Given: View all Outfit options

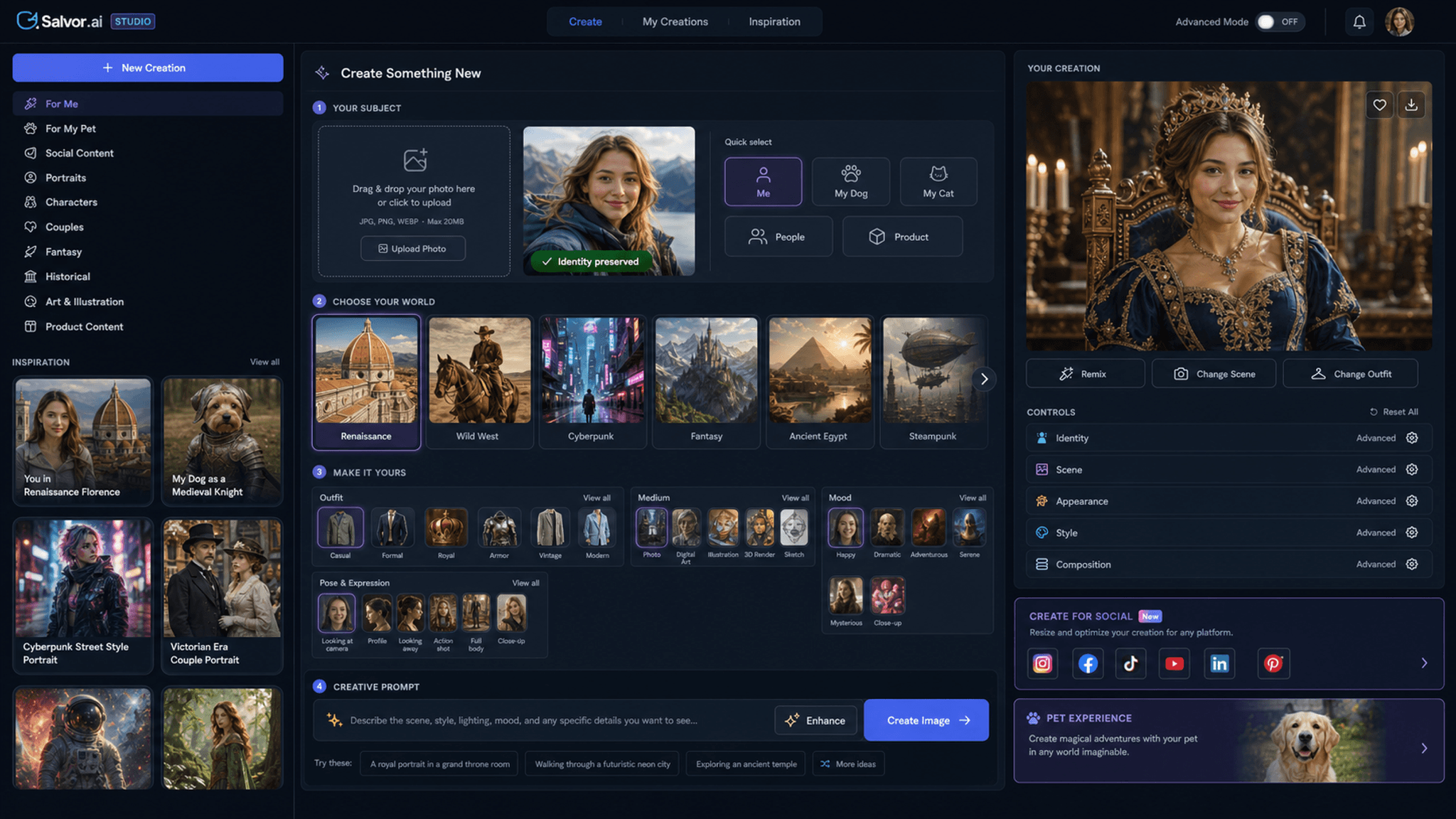Looking at the screenshot, I should (x=596, y=498).
